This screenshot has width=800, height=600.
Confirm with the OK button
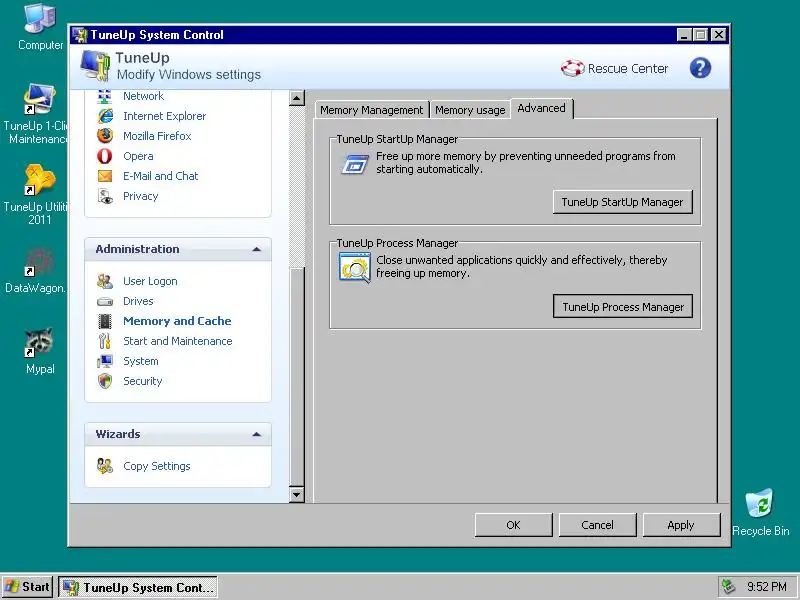[x=513, y=525]
